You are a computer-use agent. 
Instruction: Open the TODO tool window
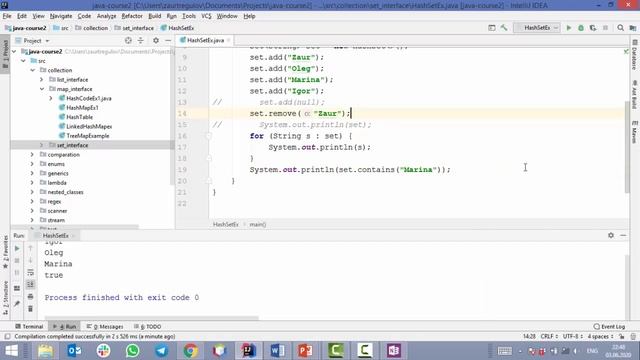point(148,327)
